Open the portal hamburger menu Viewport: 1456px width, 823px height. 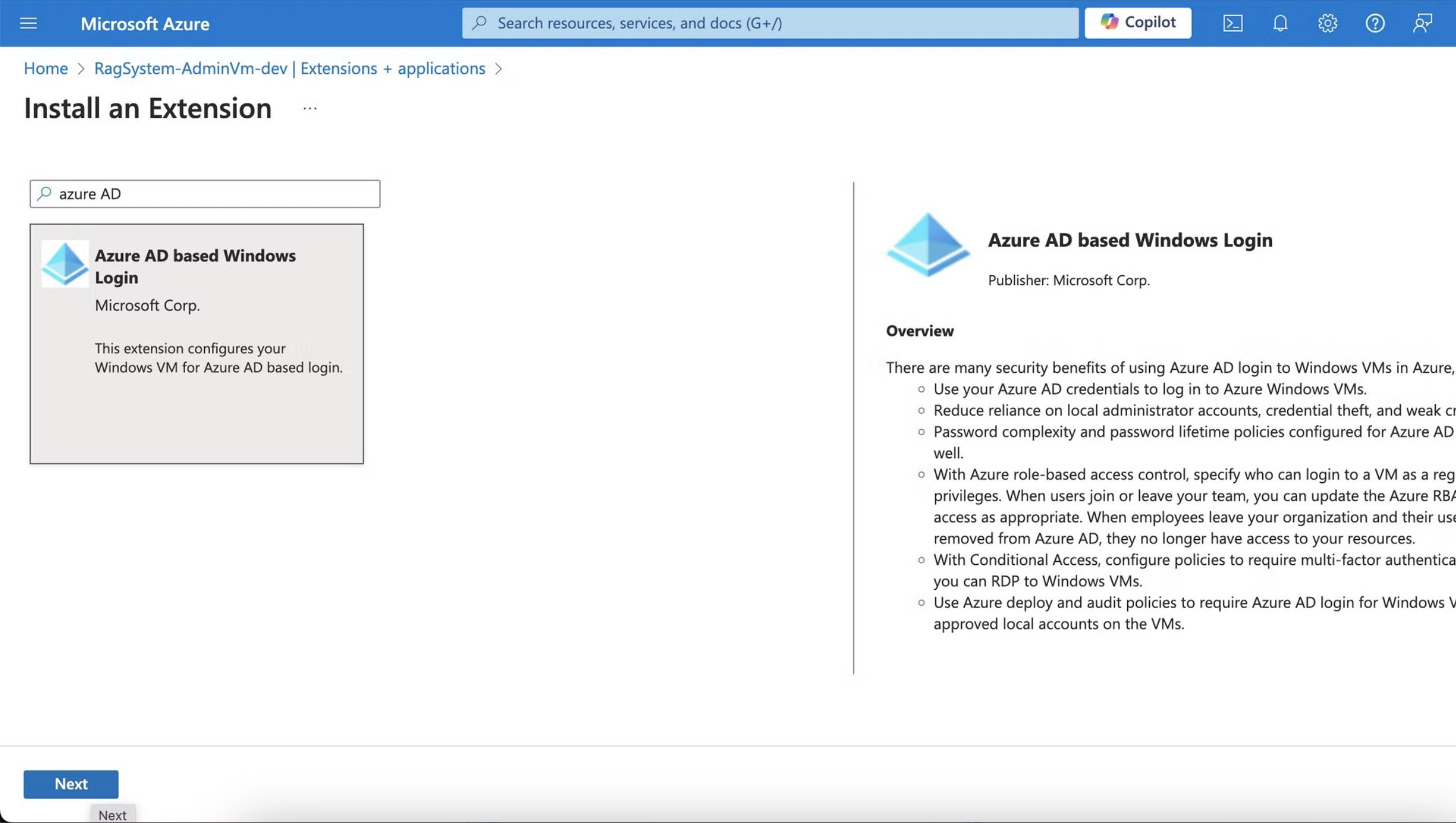tap(28, 23)
